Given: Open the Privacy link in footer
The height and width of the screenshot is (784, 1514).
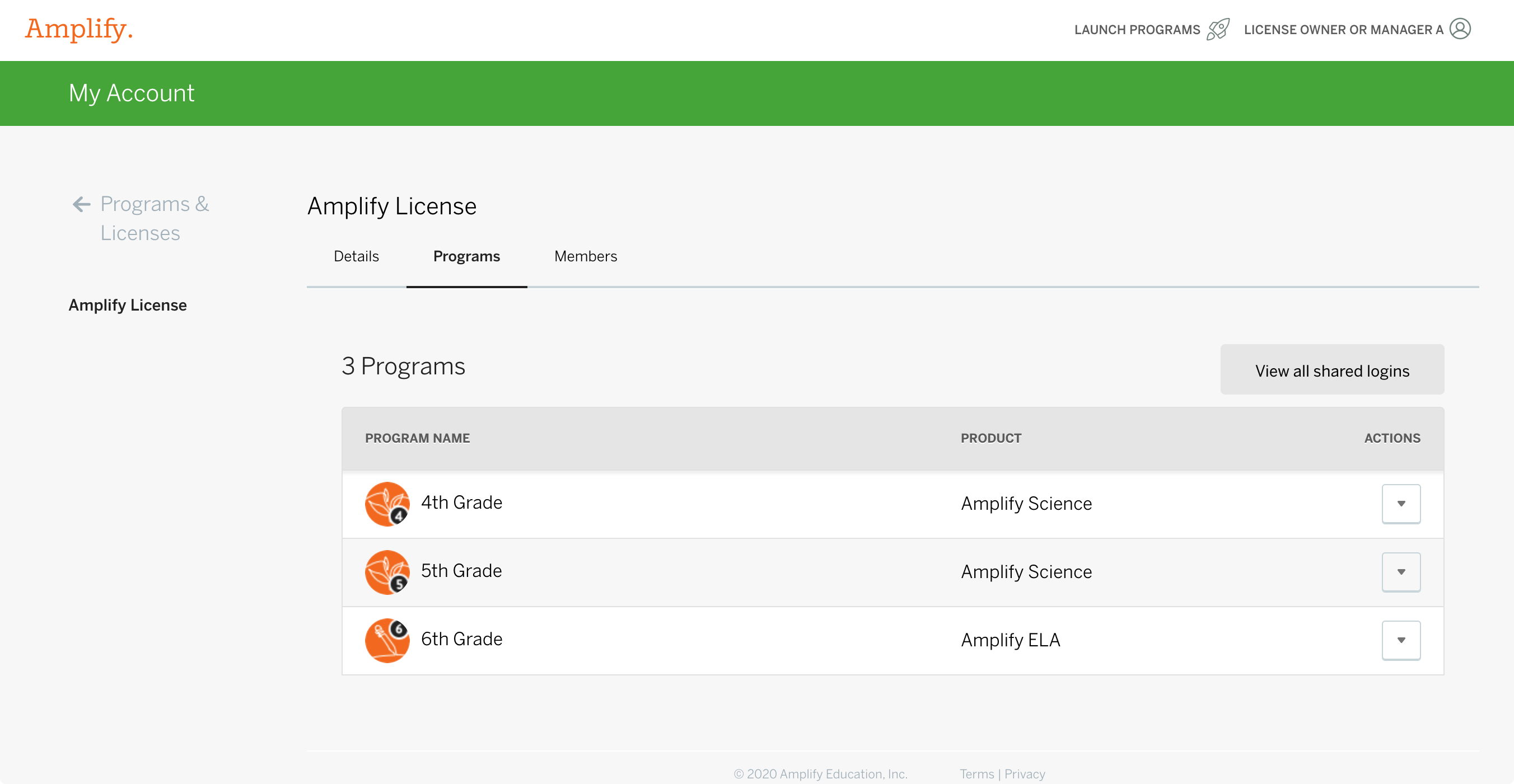Looking at the screenshot, I should [x=1025, y=773].
